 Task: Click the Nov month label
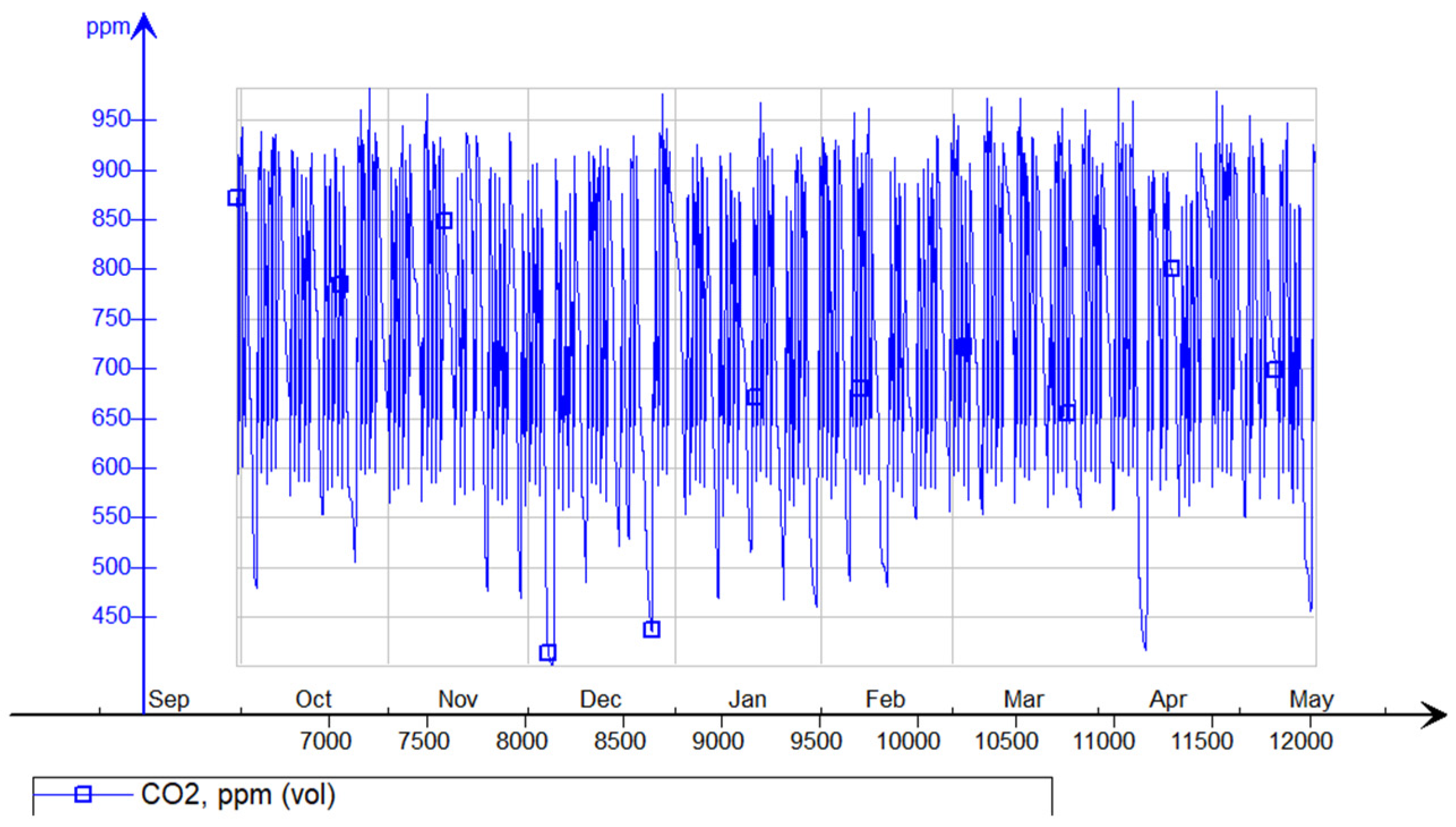click(458, 700)
